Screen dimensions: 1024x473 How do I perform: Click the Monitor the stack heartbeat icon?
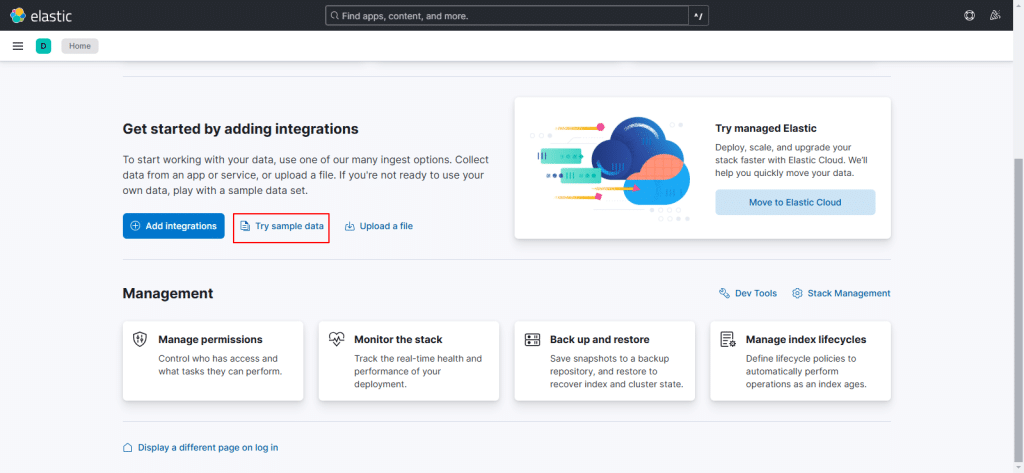(x=337, y=339)
